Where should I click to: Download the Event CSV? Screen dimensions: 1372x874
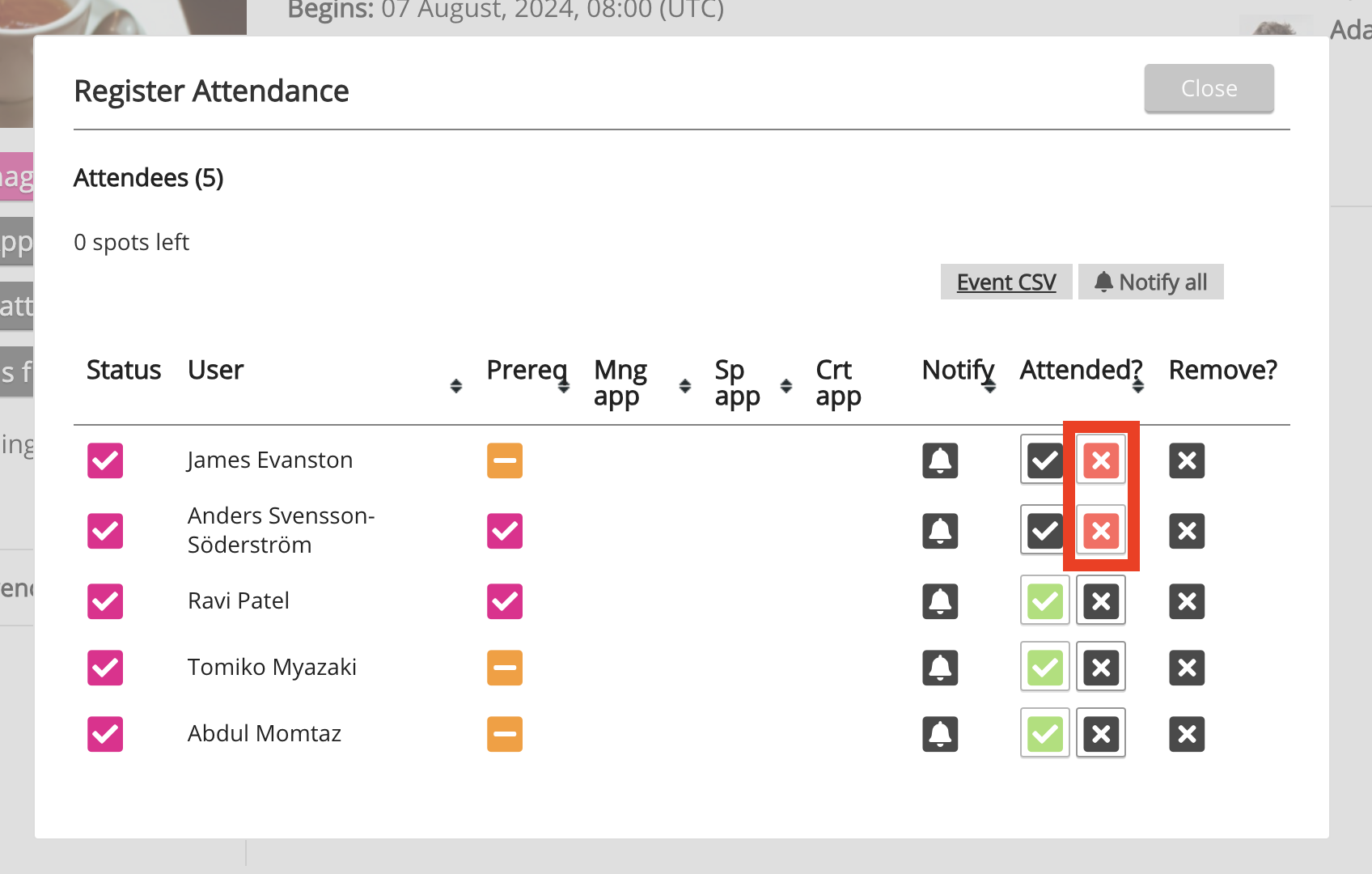1006,282
